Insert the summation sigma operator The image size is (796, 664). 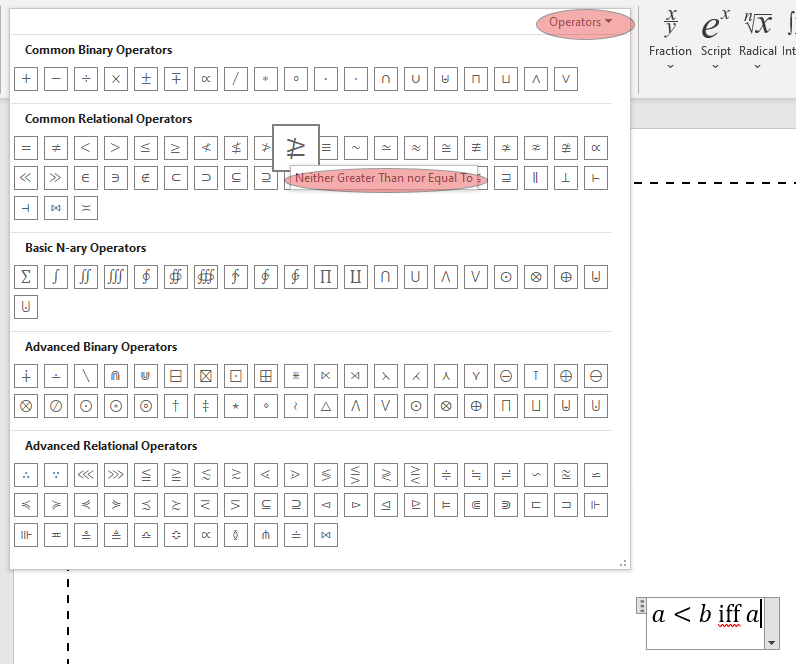[x=26, y=277]
